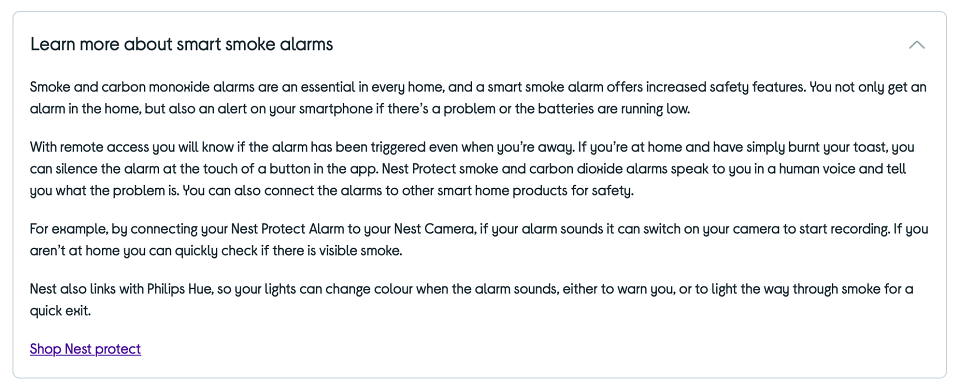Click the paragraph starting 'For example, by connecting'
This screenshot has width=960, height=391.
point(479,240)
